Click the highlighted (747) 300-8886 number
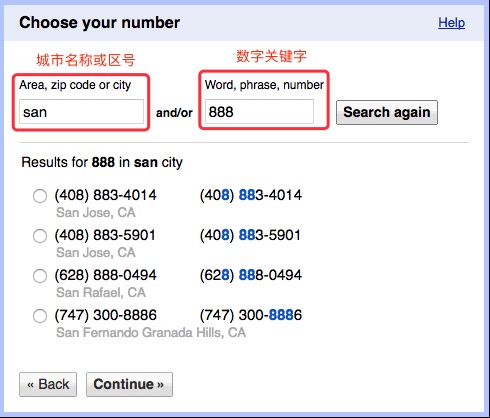This screenshot has width=490, height=418. point(251,315)
